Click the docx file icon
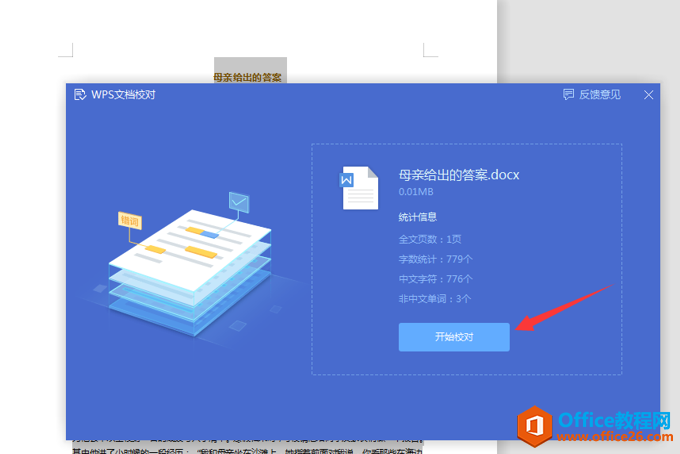The image size is (680, 454). 359,188
